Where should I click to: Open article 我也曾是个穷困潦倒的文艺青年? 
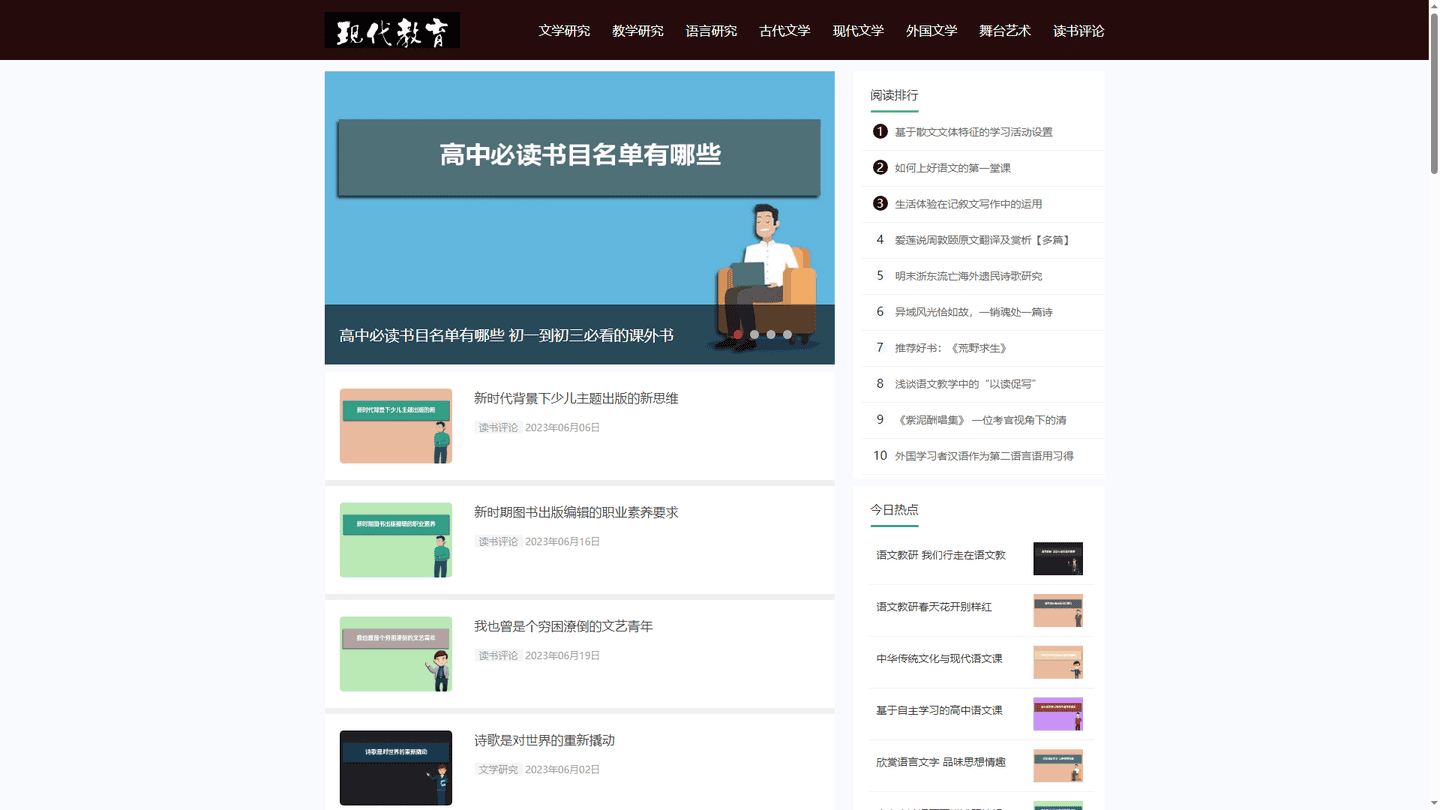click(x=563, y=626)
